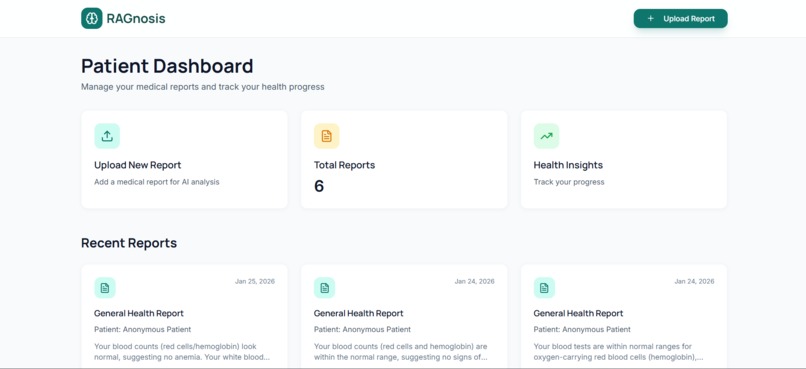Click the plus icon in Upload Report button
806x369 pixels.
point(650,19)
